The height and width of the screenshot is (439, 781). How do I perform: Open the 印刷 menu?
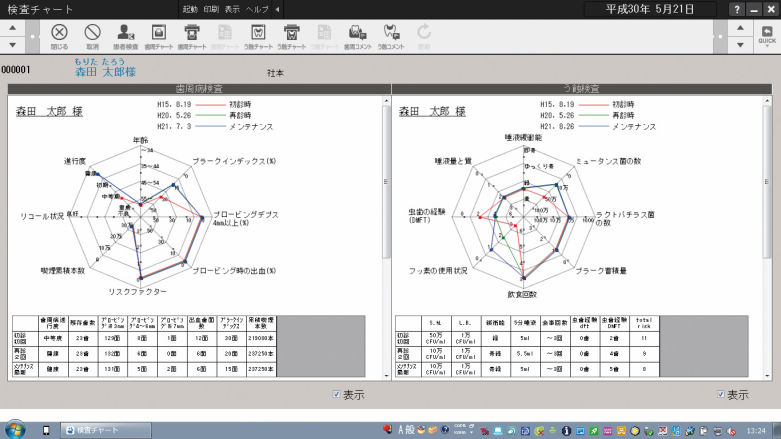[x=211, y=9]
